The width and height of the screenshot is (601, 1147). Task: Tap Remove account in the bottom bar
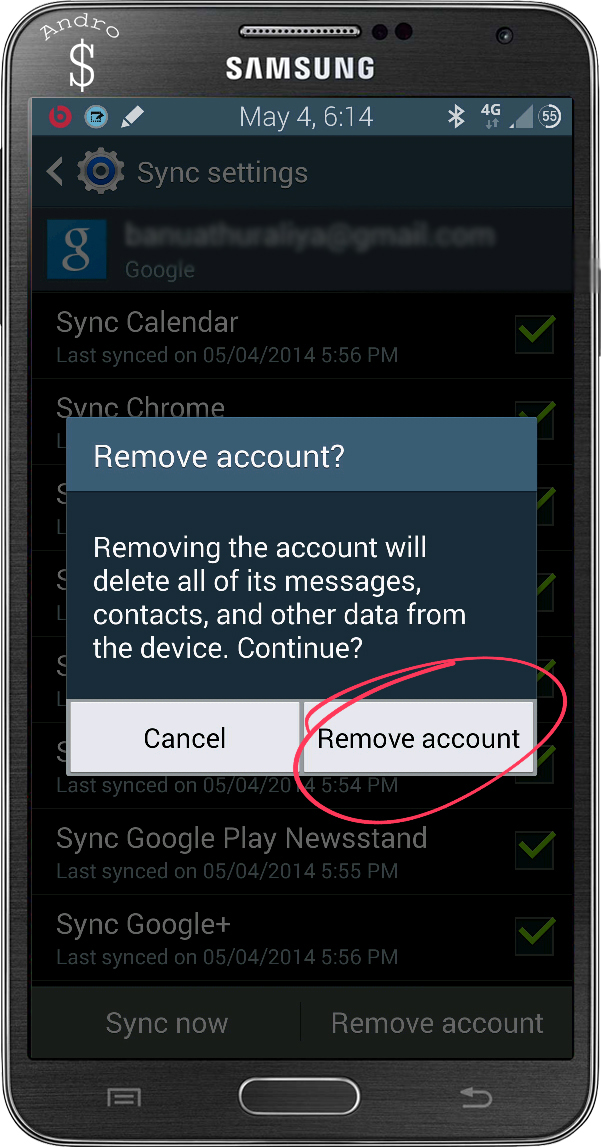tap(437, 1023)
